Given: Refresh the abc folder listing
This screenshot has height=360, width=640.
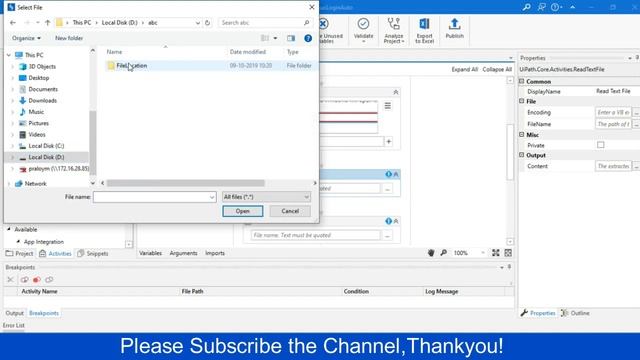Looking at the screenshot, I should 207,23.
